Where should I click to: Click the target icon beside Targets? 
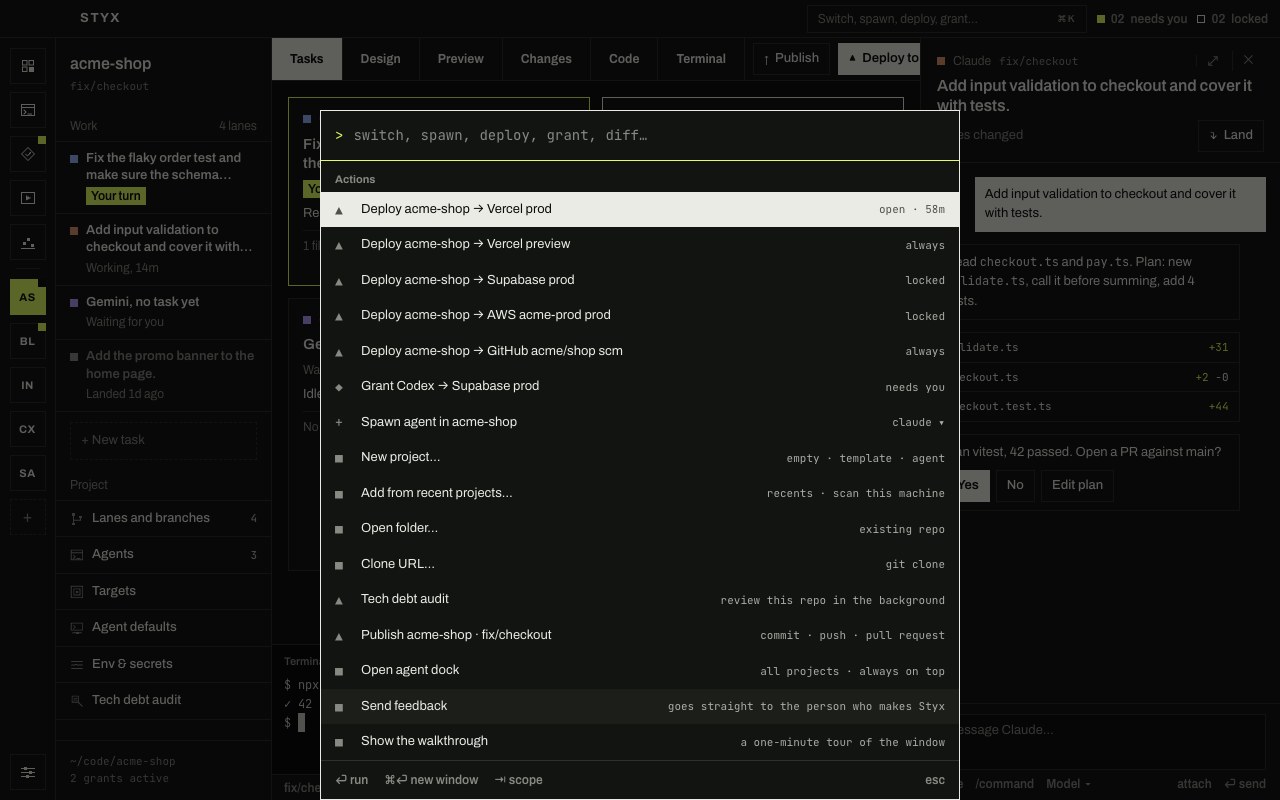pyautogui.click(x=77, y=591)
